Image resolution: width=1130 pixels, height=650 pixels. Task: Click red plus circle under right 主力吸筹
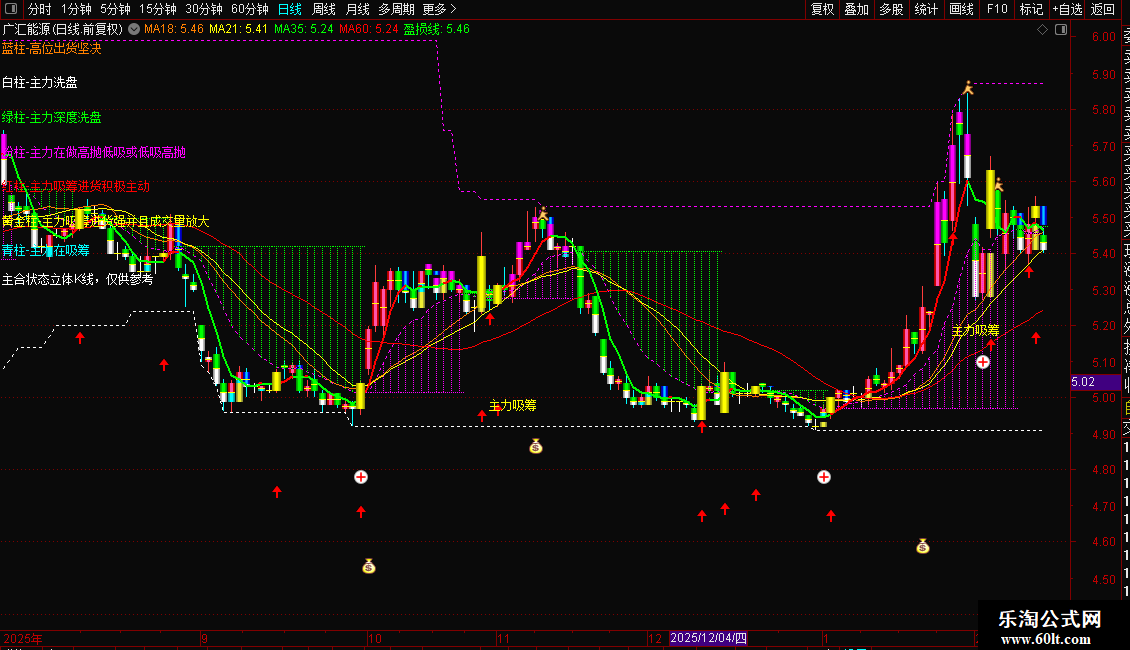point(983,362)
